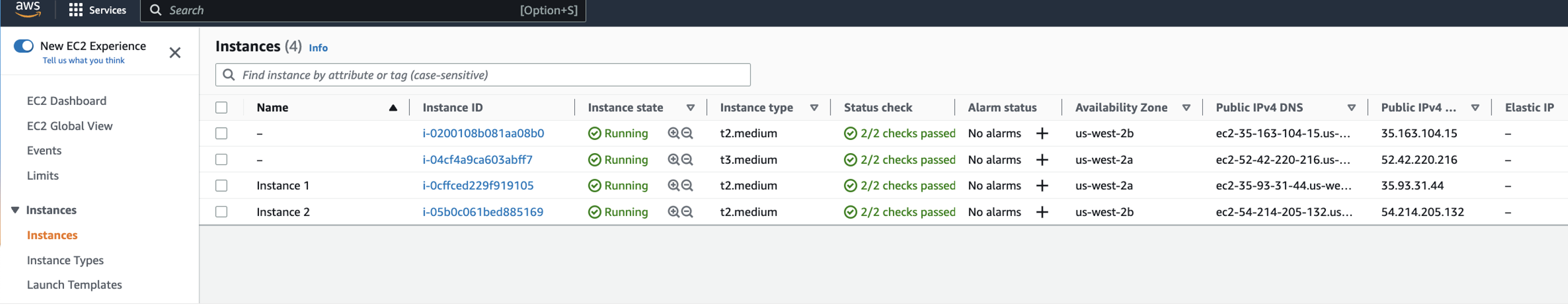Click zoom-in icon on t3.medium instance row

coord(673,159)
